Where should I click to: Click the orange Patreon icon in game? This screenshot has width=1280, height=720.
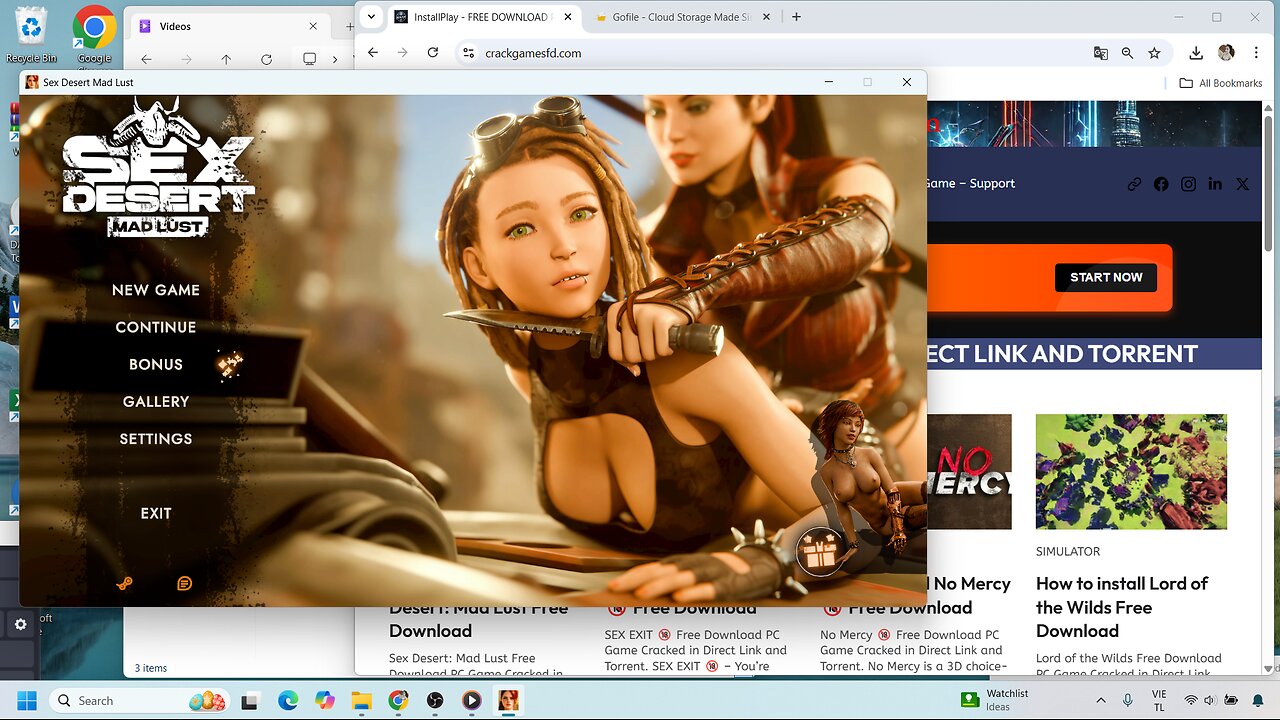(x=124, y=584)
